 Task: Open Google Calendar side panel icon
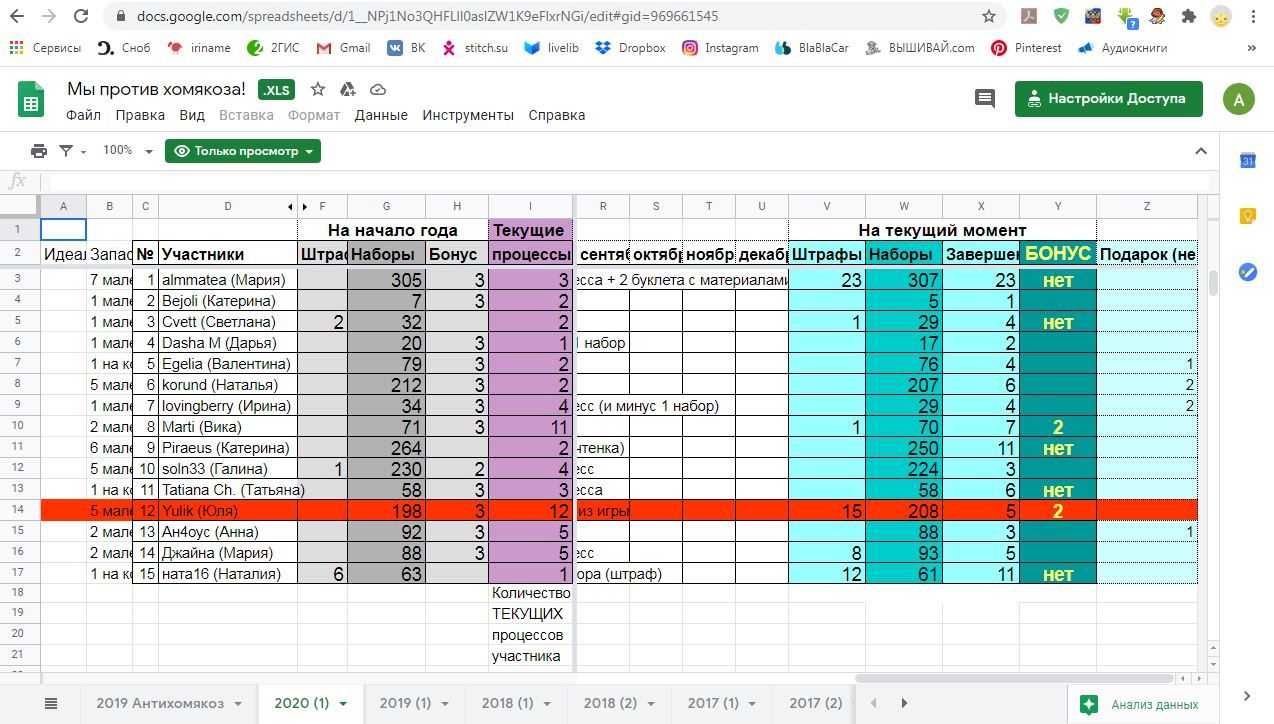coord(1247,161)
